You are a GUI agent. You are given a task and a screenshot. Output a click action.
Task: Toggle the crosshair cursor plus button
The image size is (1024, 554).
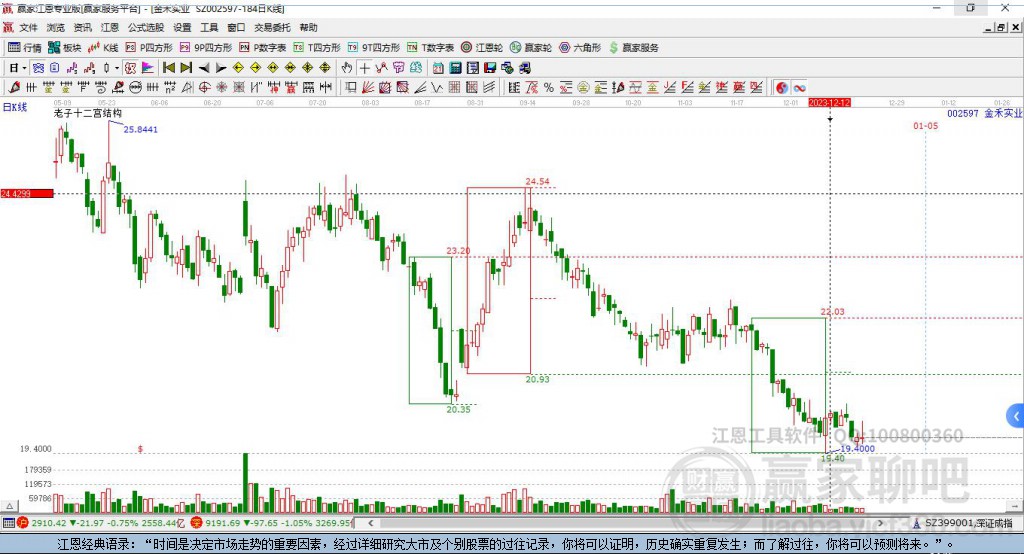(x=364, y=67)
